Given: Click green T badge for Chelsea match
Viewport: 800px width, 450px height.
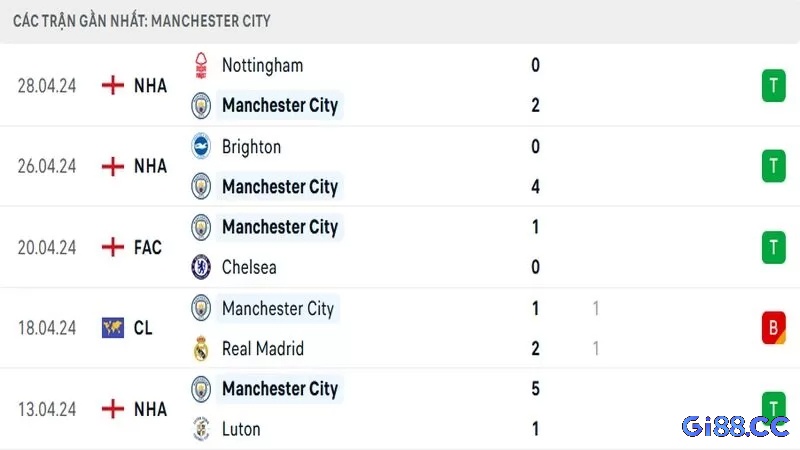Looking at the screenshot, I should click(773, 247).
